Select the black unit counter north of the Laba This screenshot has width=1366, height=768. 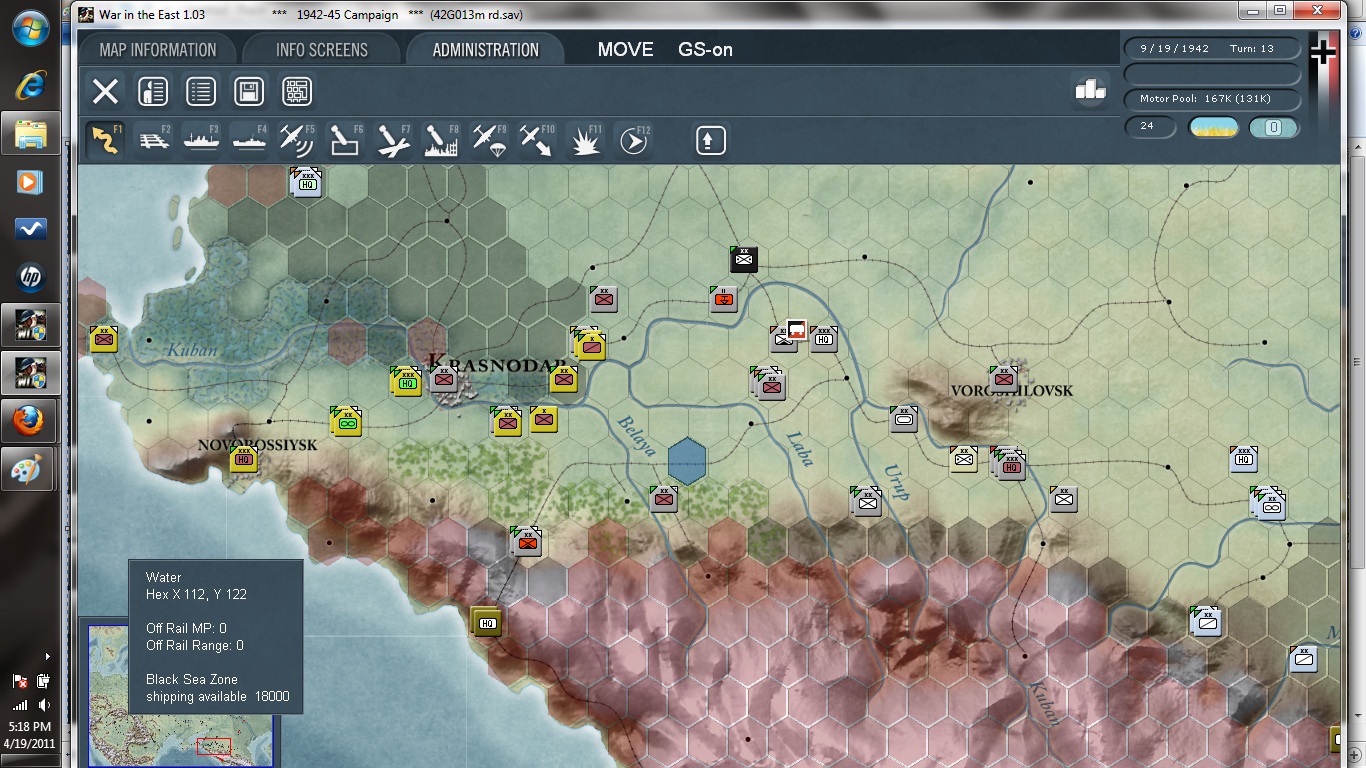click(743, 259)
